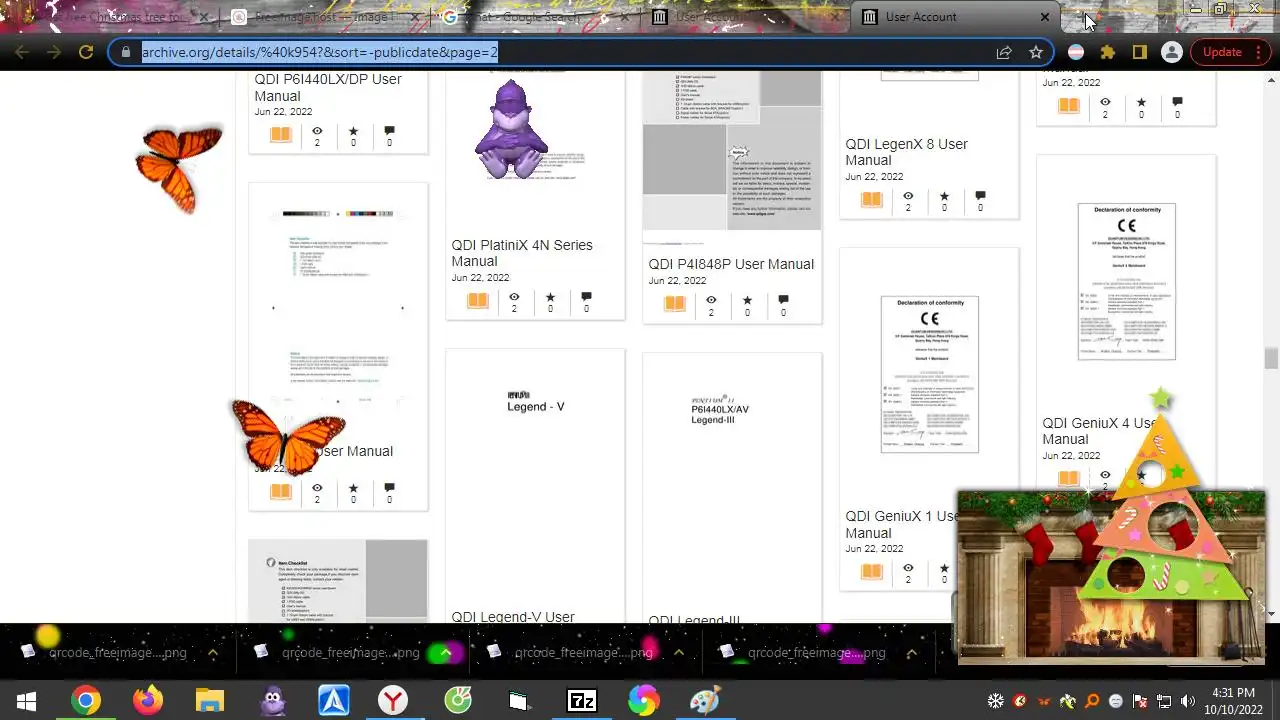
Task: Click the volume icon in system tray
Action: point(1188,701)
